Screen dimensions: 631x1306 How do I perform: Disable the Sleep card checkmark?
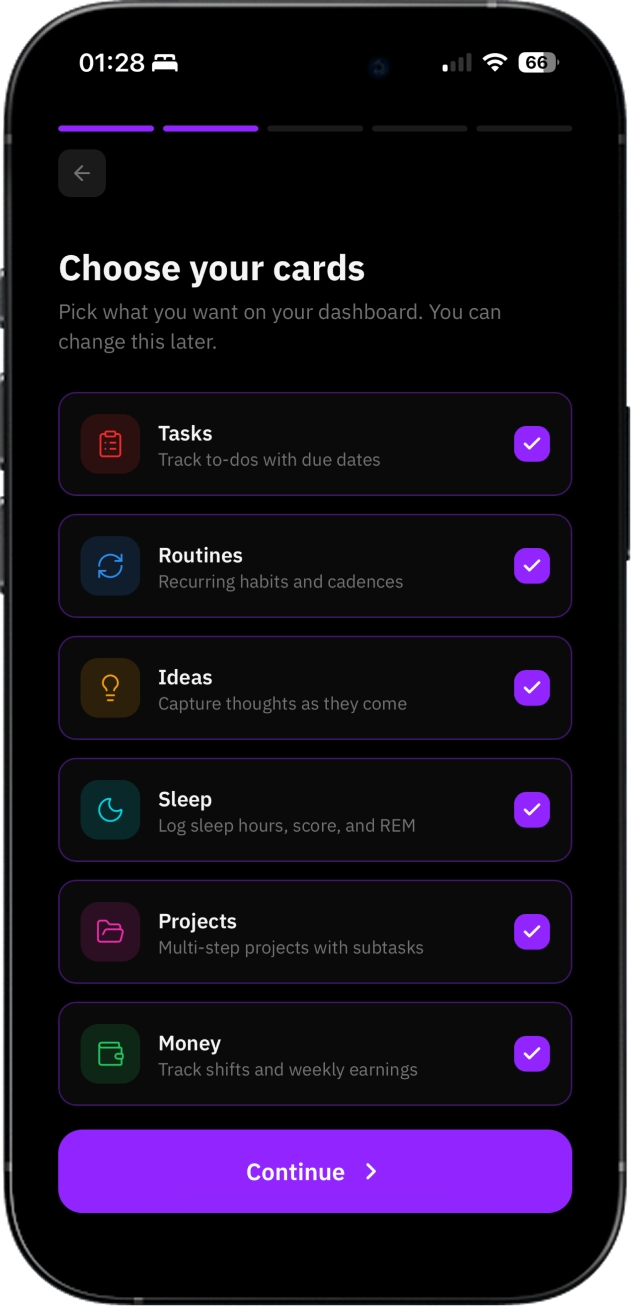coord(532,810)
